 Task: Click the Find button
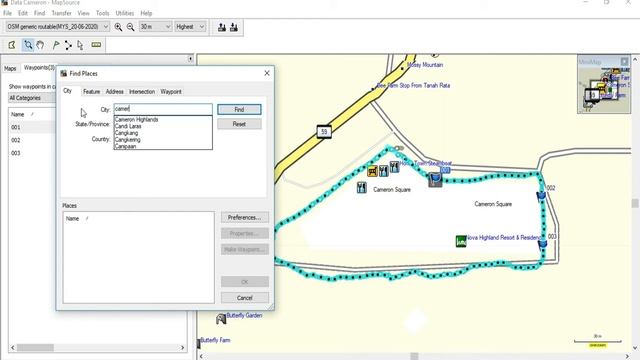click(239, 109)
